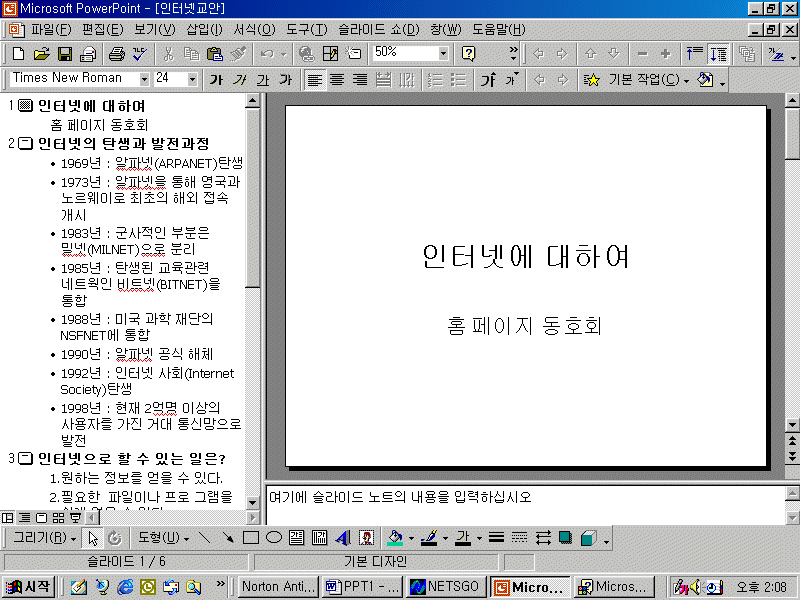Open the zoom percentage dropdown showing 50%

(x=443, y=53)
